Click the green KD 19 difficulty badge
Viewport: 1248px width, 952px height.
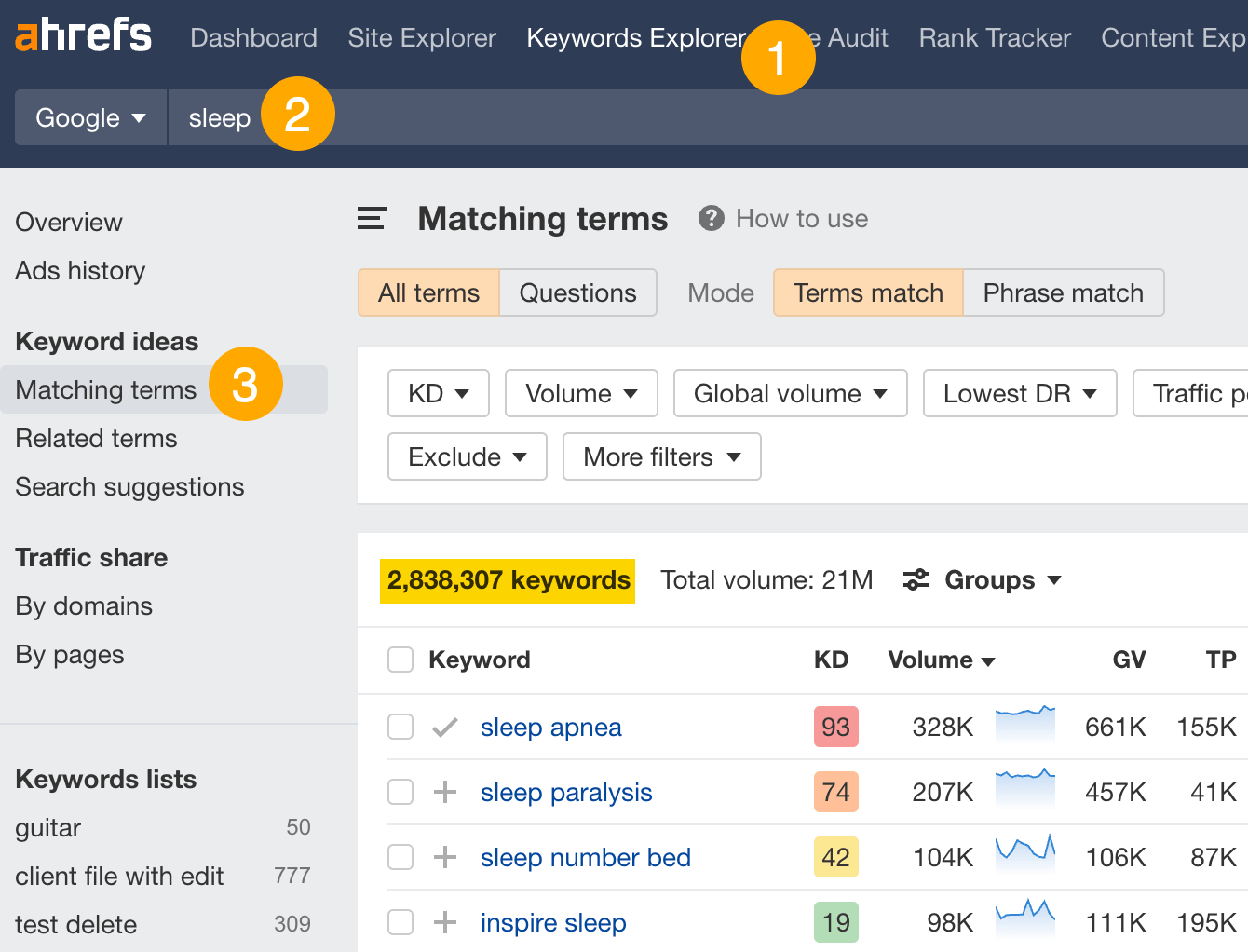(835, 922)
